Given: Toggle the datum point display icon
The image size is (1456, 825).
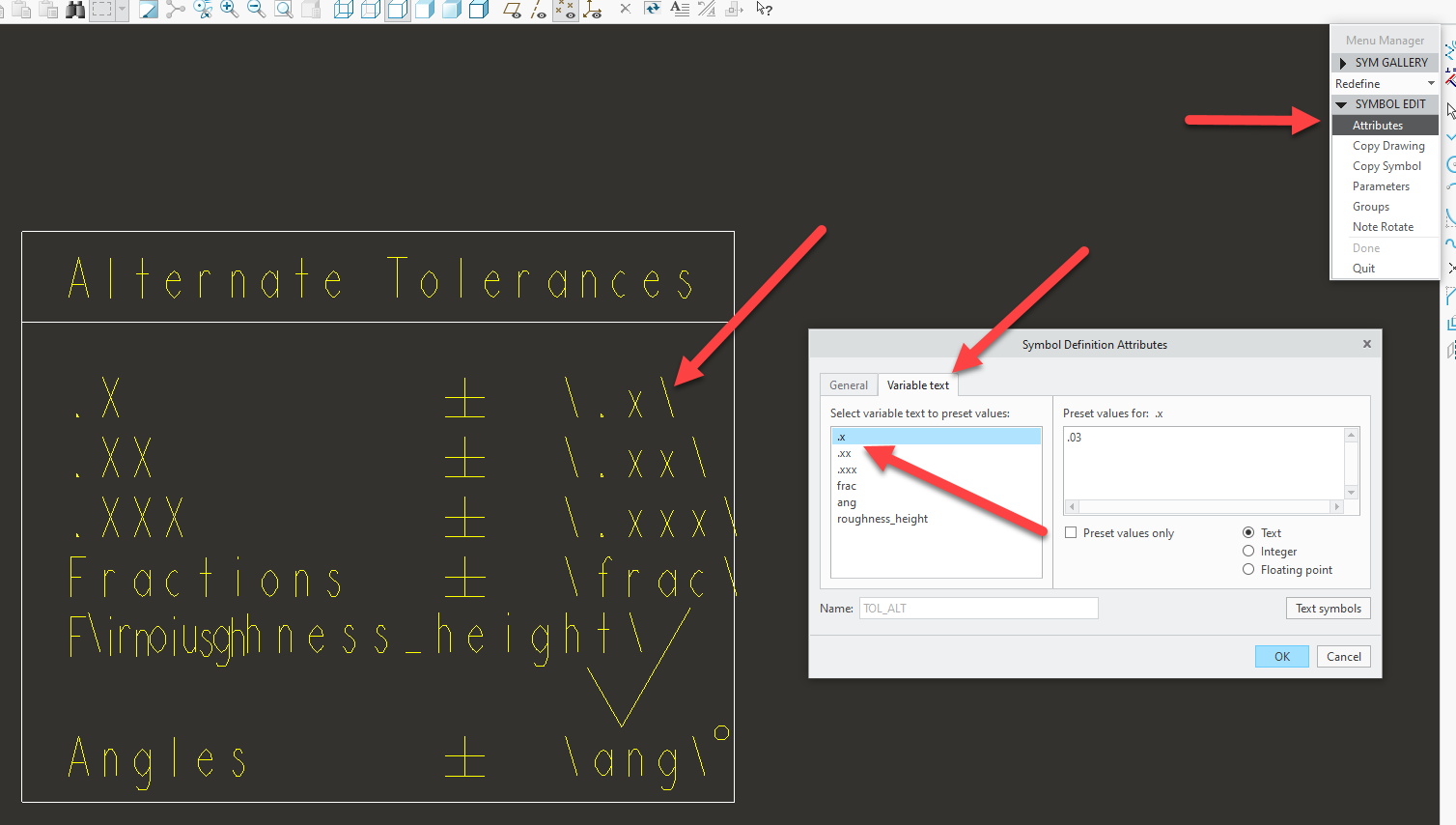Looking at the screenshot, I should point(565,11).
